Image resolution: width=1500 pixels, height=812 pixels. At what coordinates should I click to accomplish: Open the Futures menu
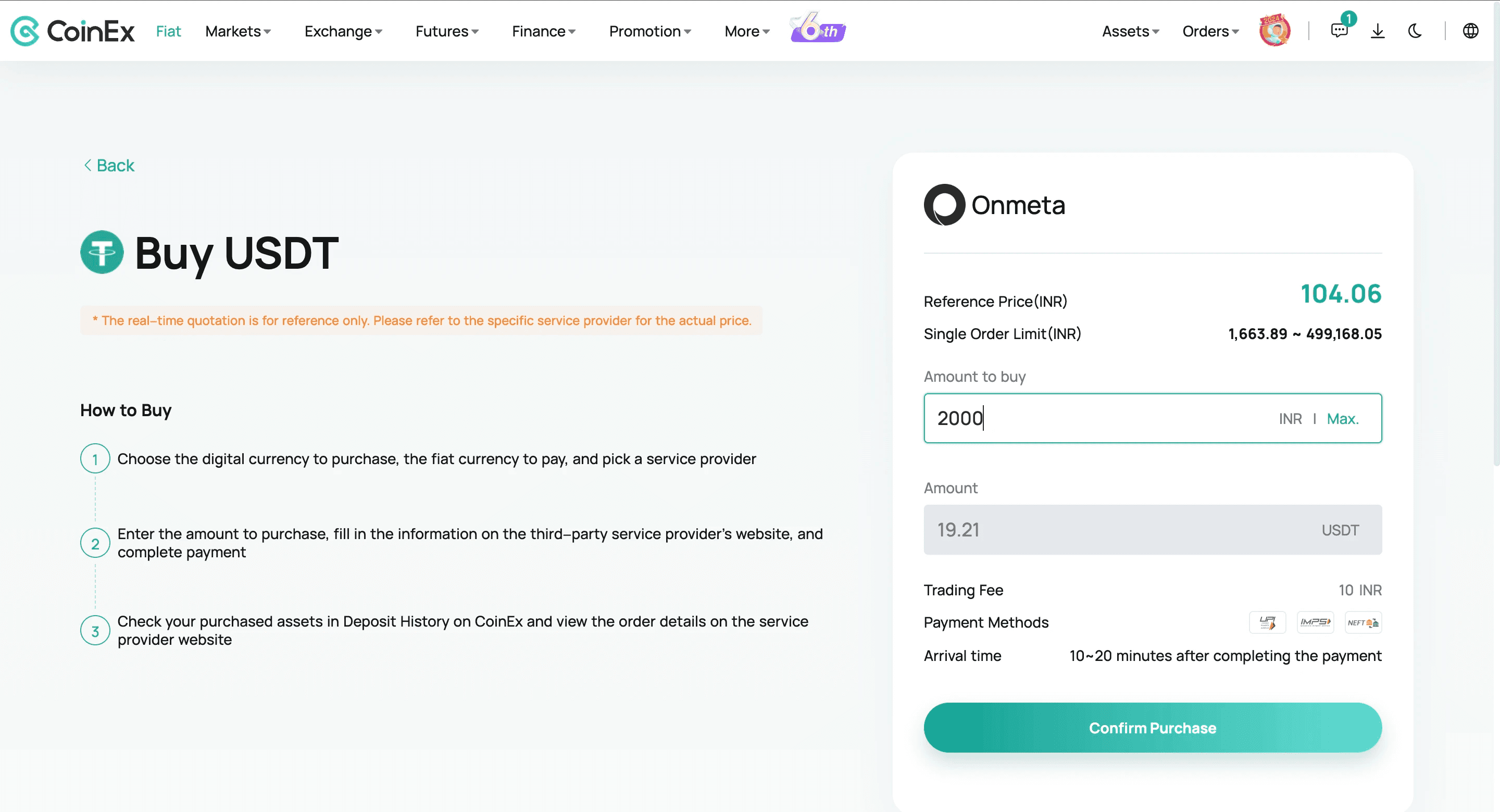pos(447,31)
